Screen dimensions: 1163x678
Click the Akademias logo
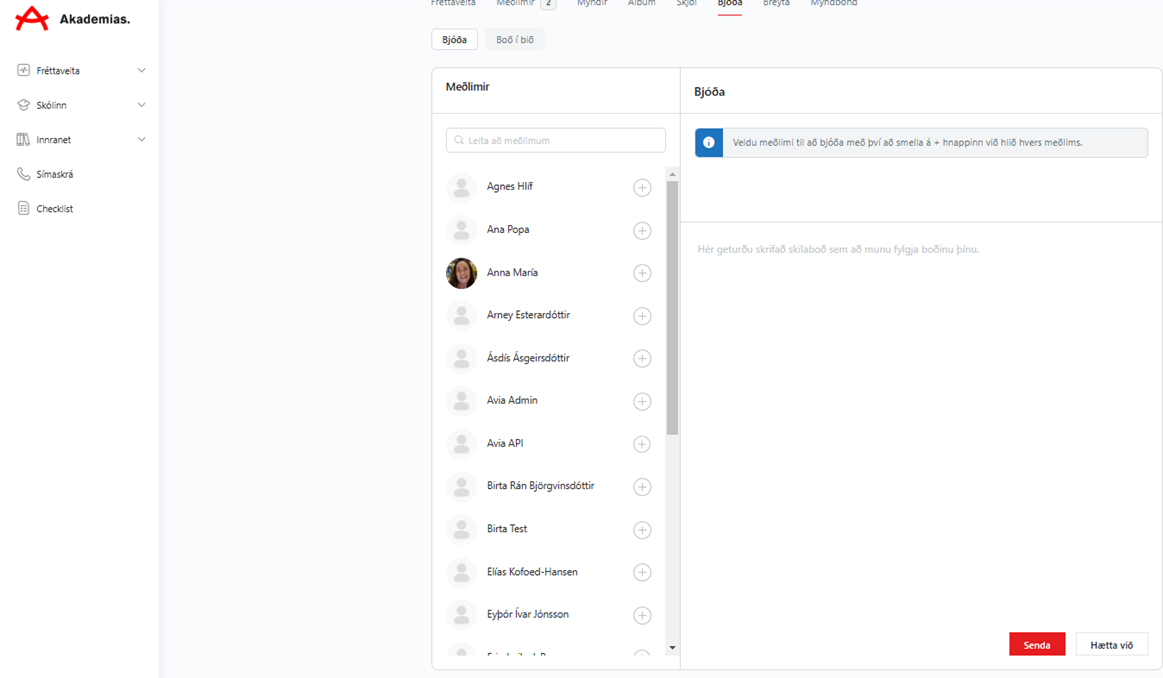pyautogui.click(x=73, y=19)
